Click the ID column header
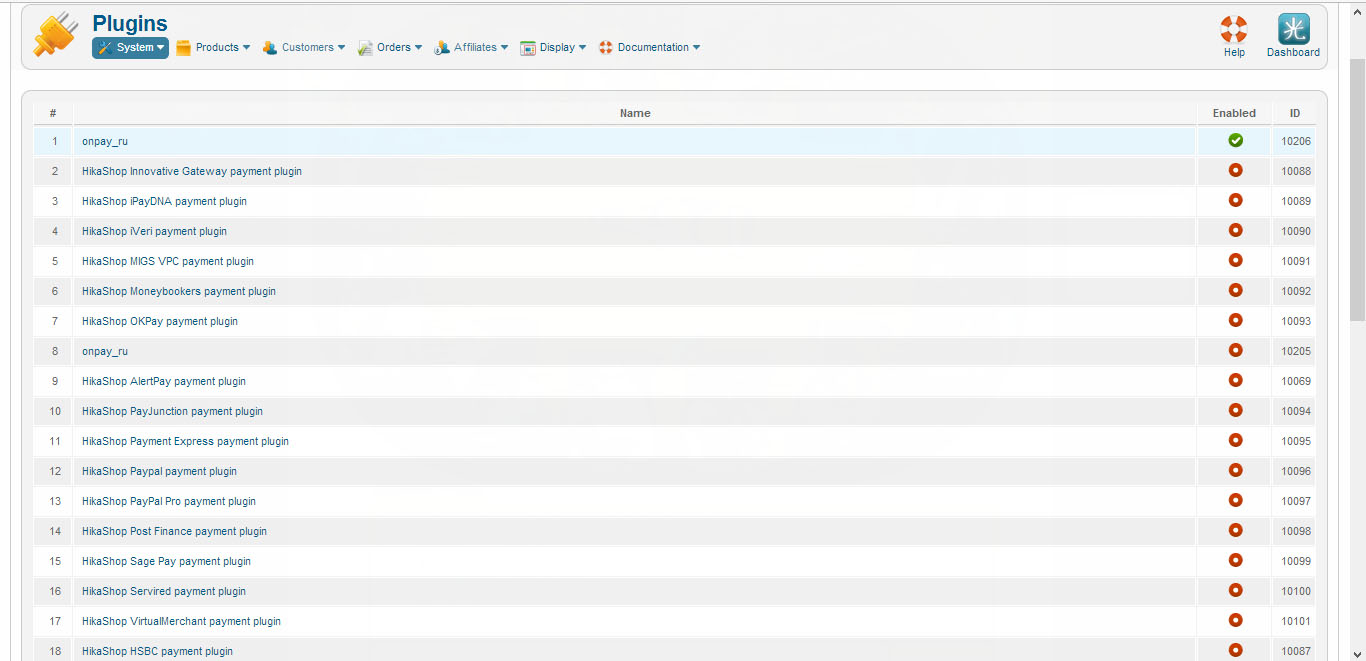 tap(1295, 113)
